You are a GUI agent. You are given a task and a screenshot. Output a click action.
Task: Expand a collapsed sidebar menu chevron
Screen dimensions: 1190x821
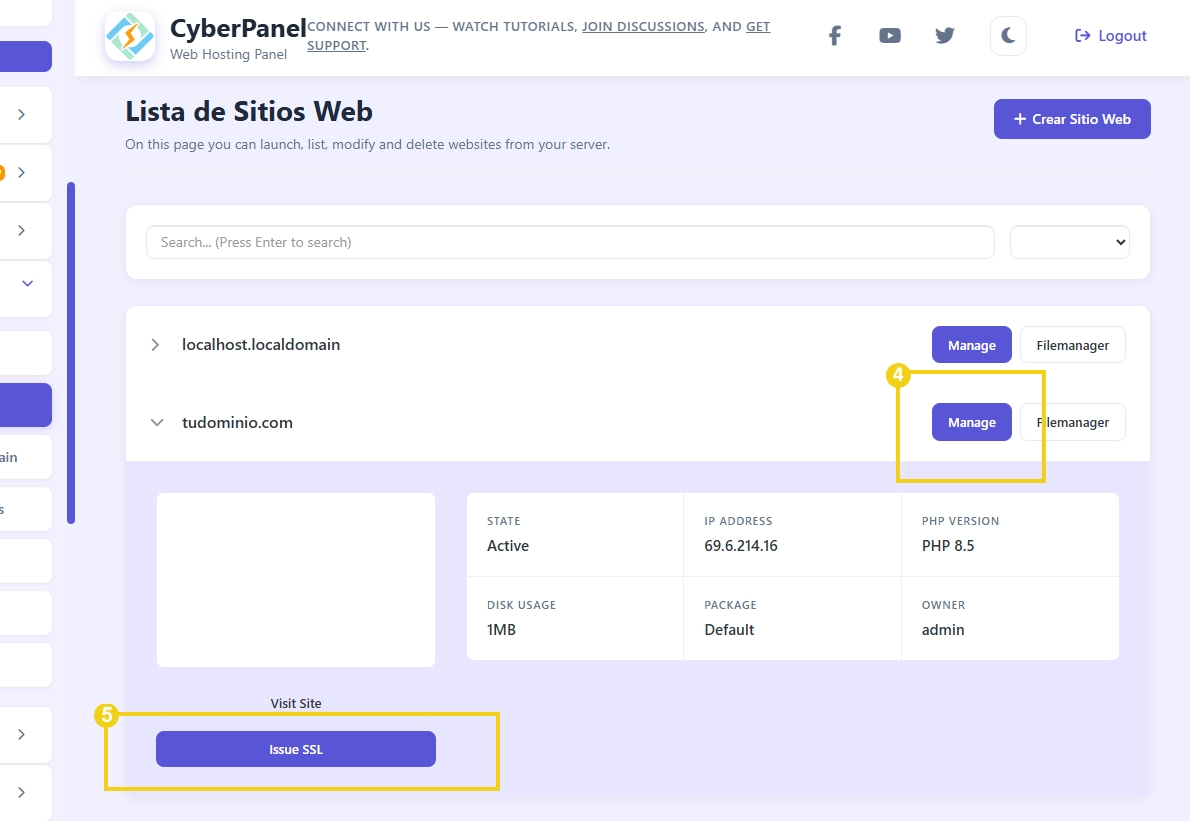pyautogui.click(x=20, y=114)
